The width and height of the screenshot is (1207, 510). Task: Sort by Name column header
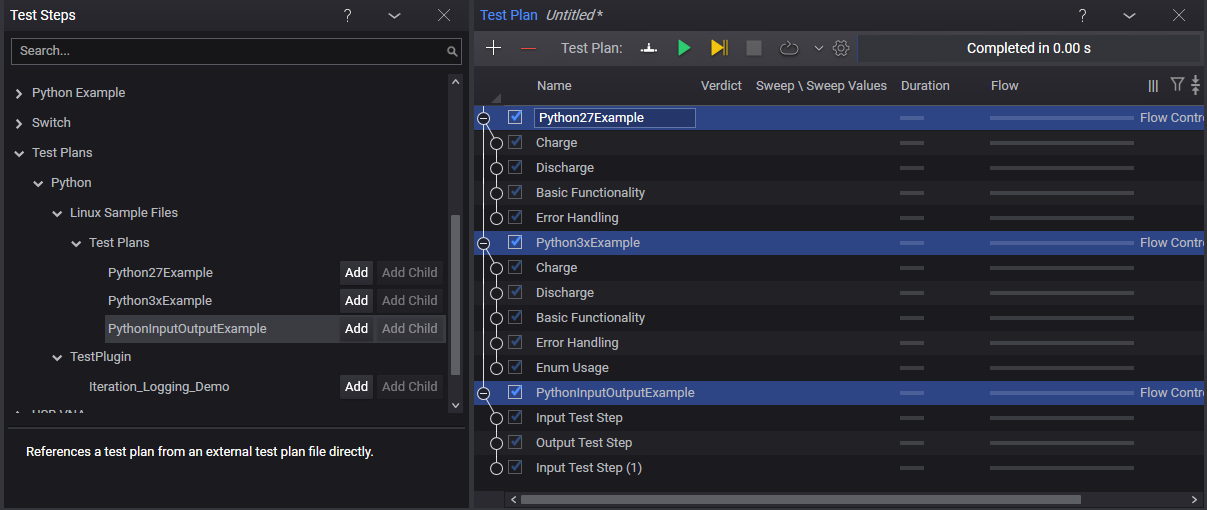pos(554,86)
